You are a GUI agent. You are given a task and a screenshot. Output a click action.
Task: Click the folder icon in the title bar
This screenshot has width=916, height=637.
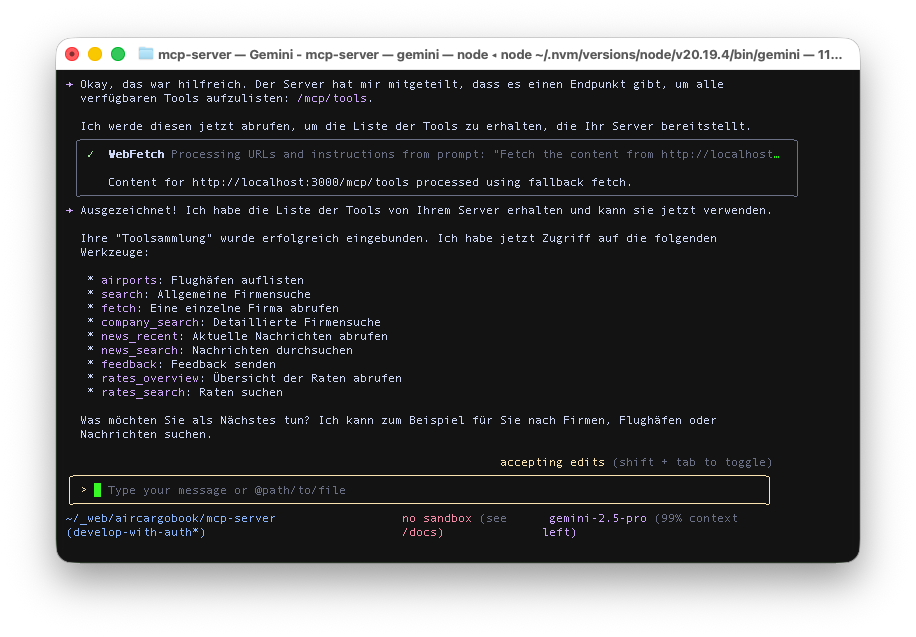coord(145,54)
